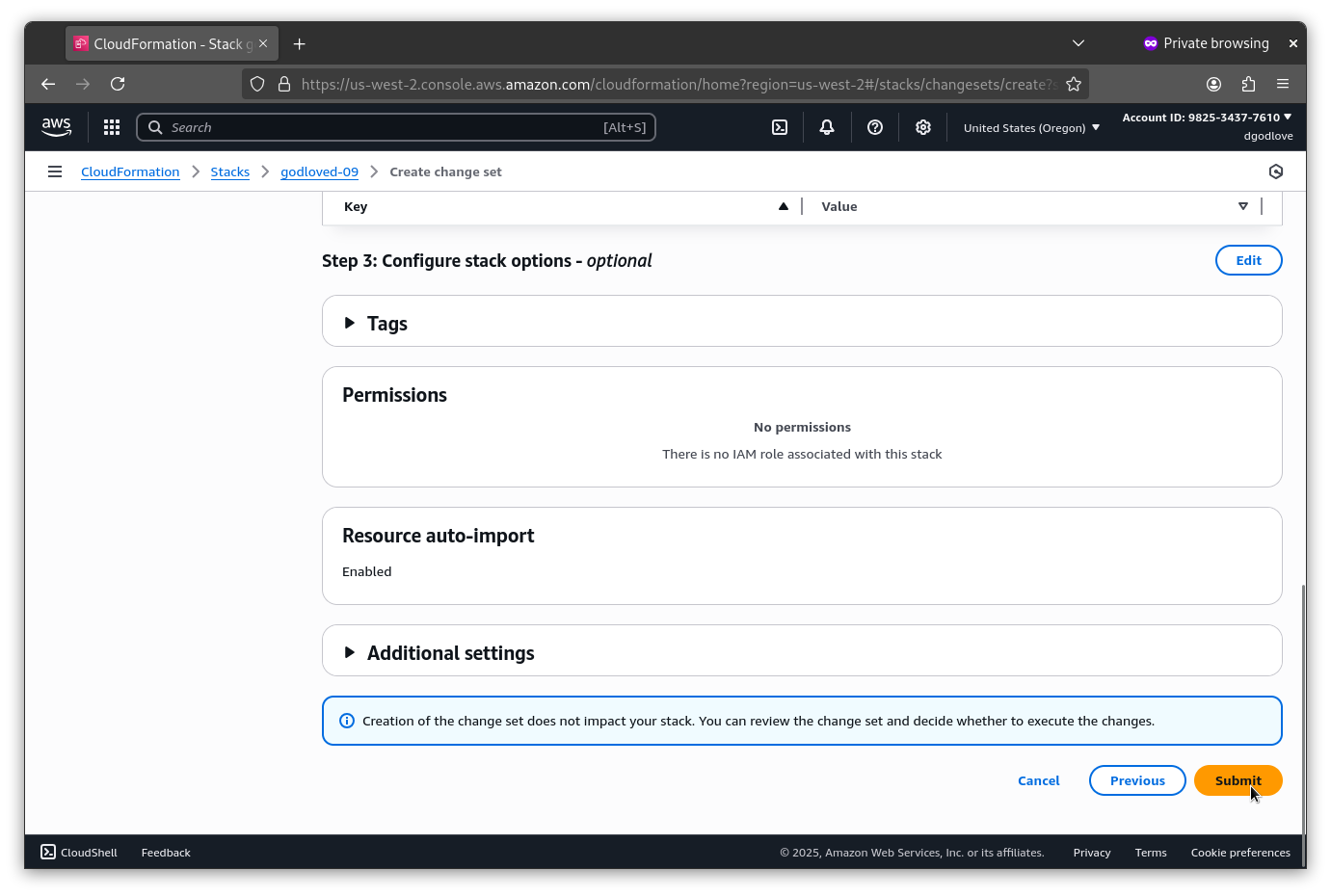The image size is (1331, 896).
Task: Open the settings gear menu
Action: tap(923, 127)
